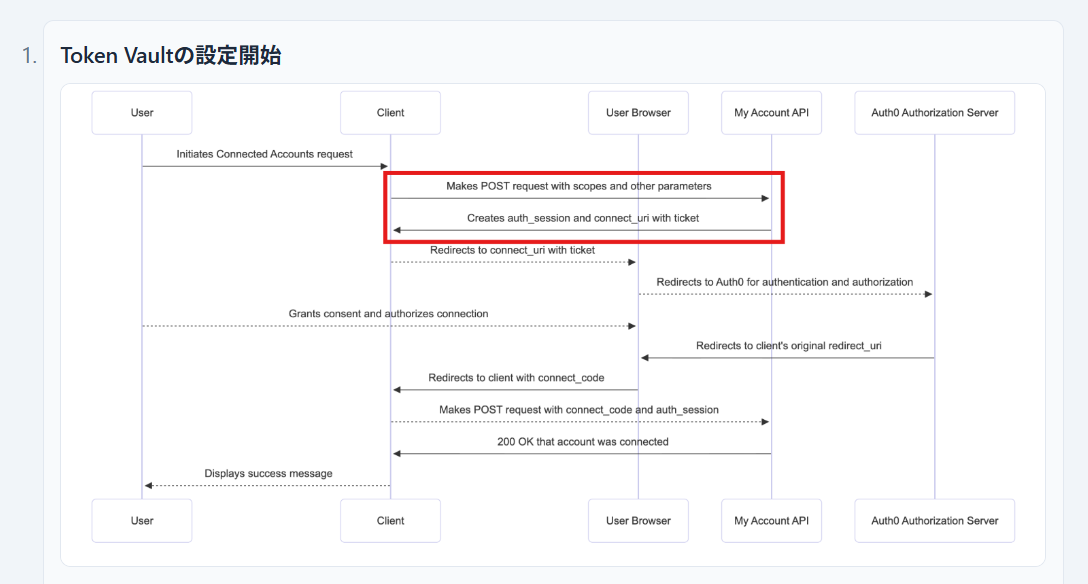Select "Redirects to client with connect_code" label
Image resolution: width=1088 pixels, height=584 pixels.
(516, 378)
